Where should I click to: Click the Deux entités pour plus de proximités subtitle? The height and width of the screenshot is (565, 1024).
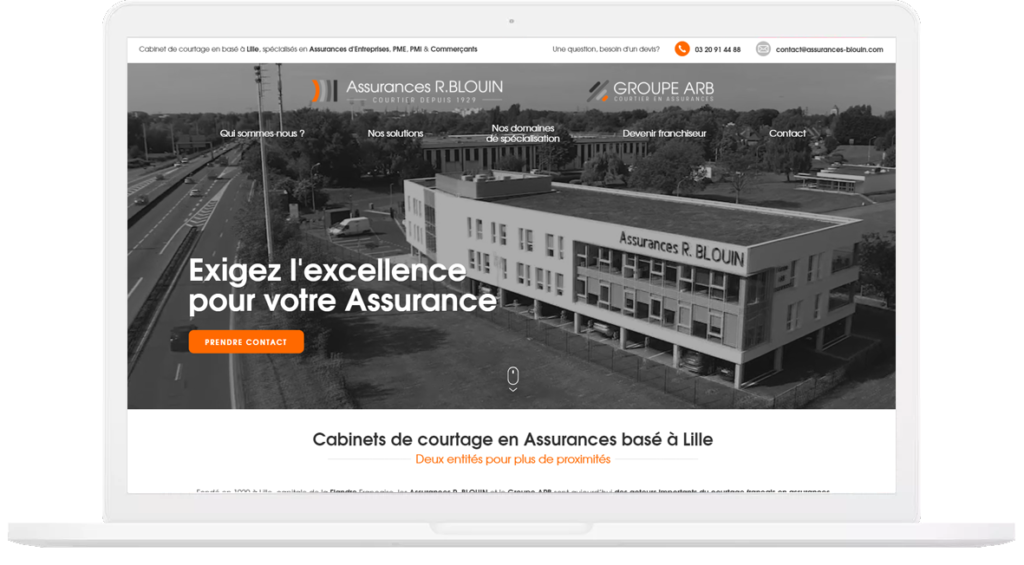pyautogui.click(x=513, y=459)
